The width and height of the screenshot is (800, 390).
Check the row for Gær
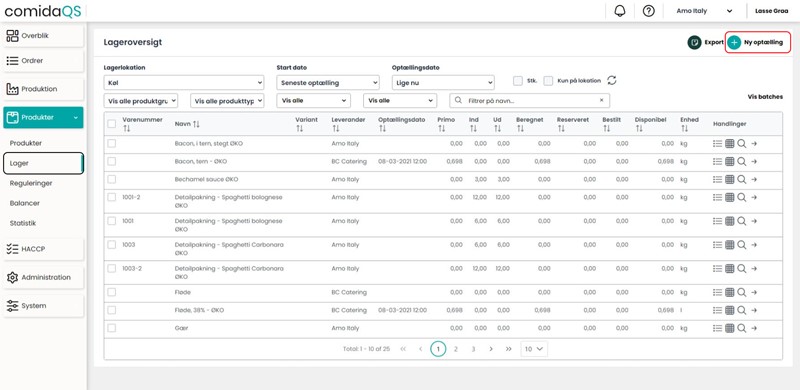[x=111, y=328]
